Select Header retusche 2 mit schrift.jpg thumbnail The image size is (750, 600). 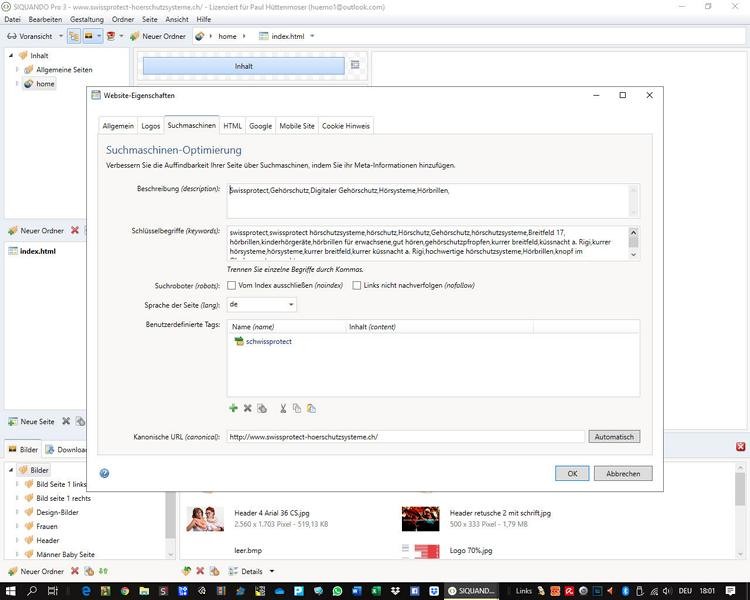point(420,519)
